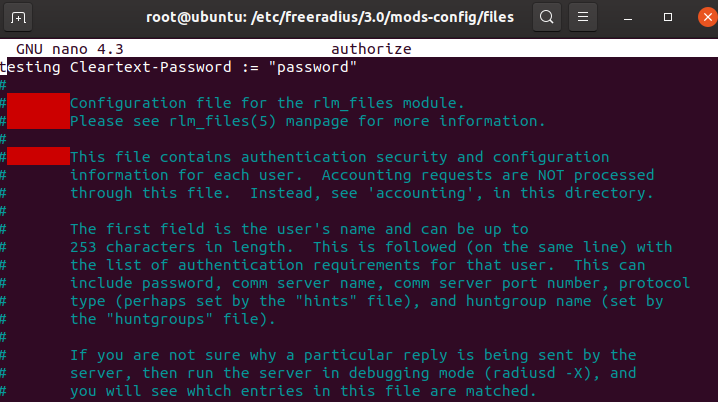Click the "GNU nano 4.3" header text
Screen dimensions: 718x402
pyautogui.click(x=64, y=48)
